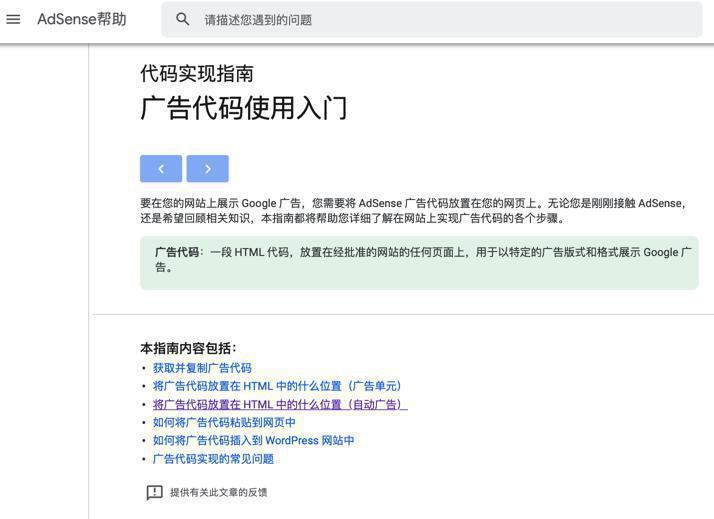Image resolution: width=714 pixels, height=519 pixels.
Task: Open the HTML 广告单元 placement link
Action: 277,386
